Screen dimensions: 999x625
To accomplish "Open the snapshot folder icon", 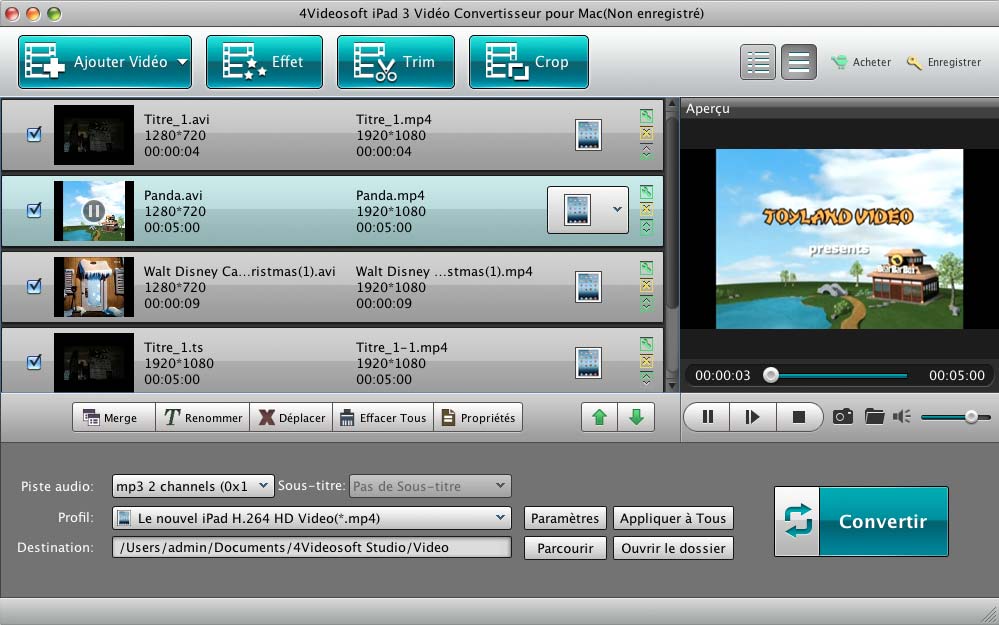I will [875, 417].
